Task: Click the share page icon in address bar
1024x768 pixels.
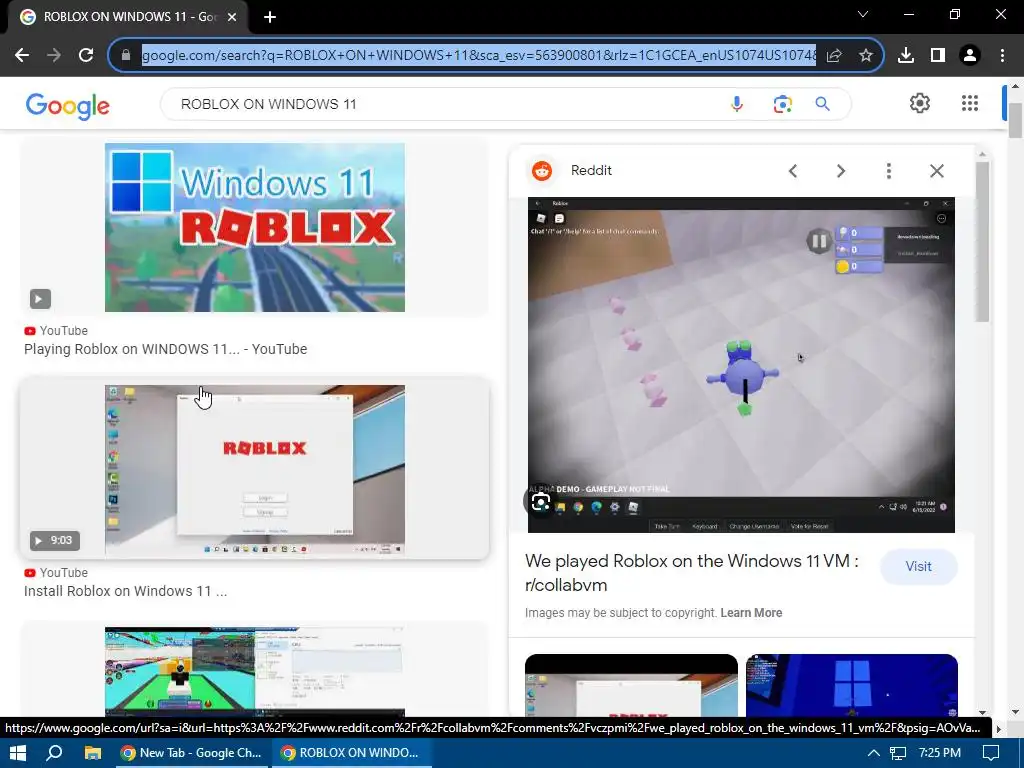Action: 834,55
